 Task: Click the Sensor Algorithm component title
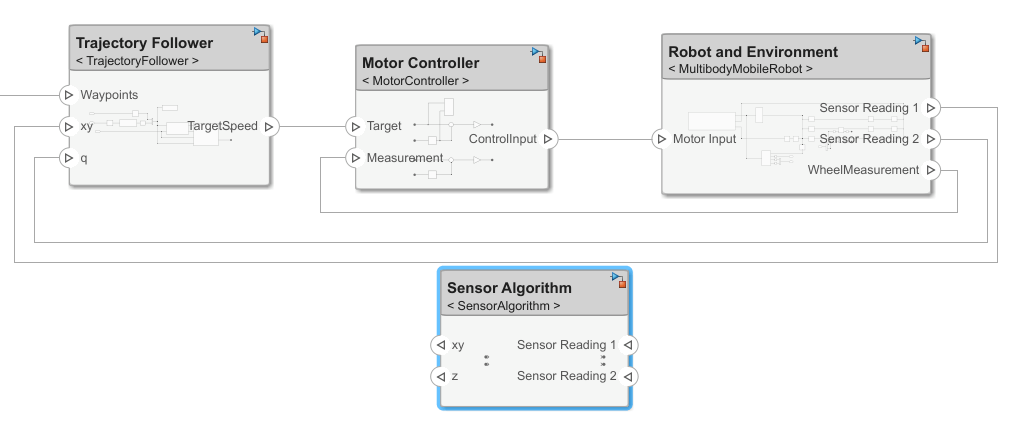tap(509, 288)
